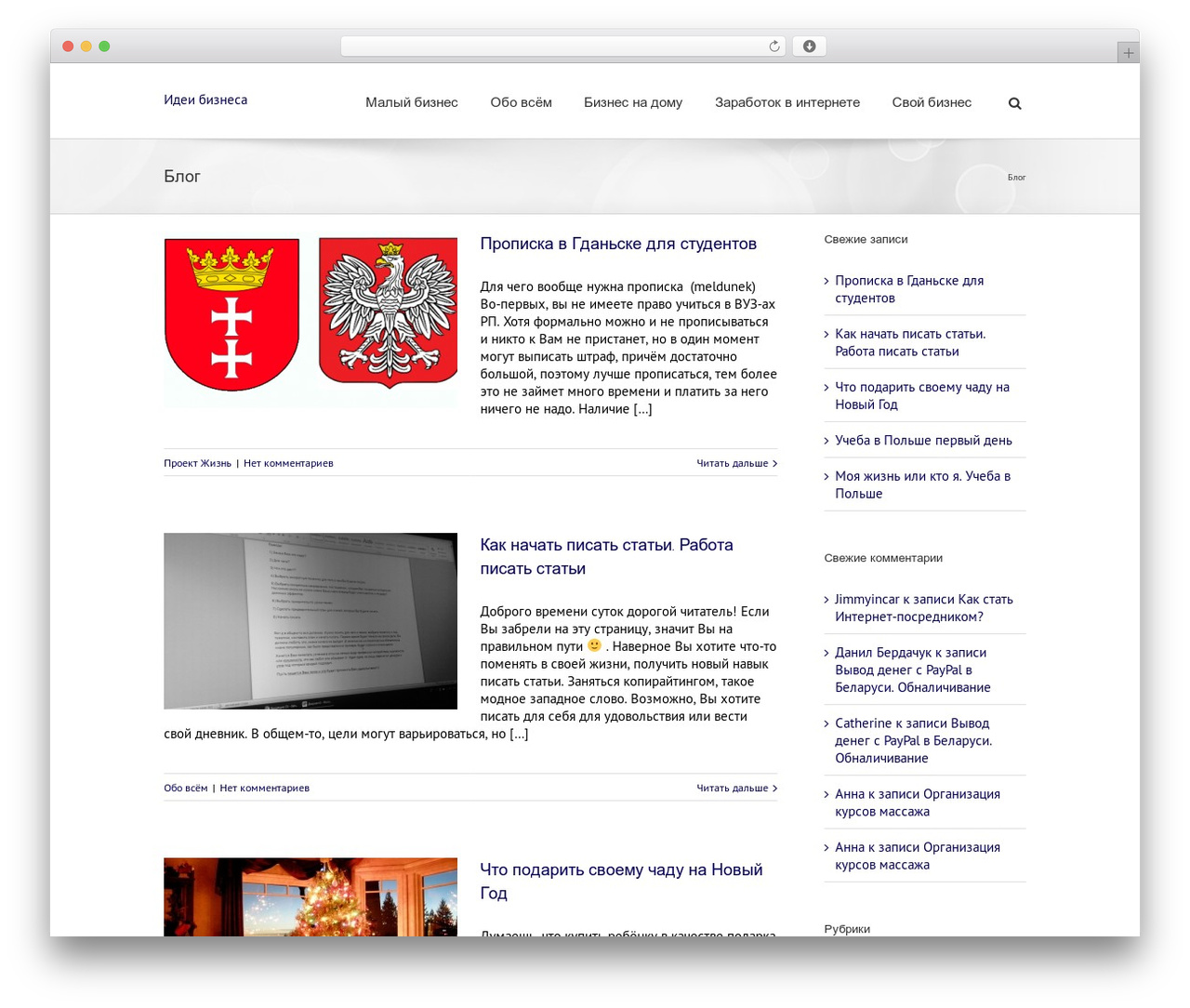Open sidebar link Что подарить своему чаду

point(921,395)
